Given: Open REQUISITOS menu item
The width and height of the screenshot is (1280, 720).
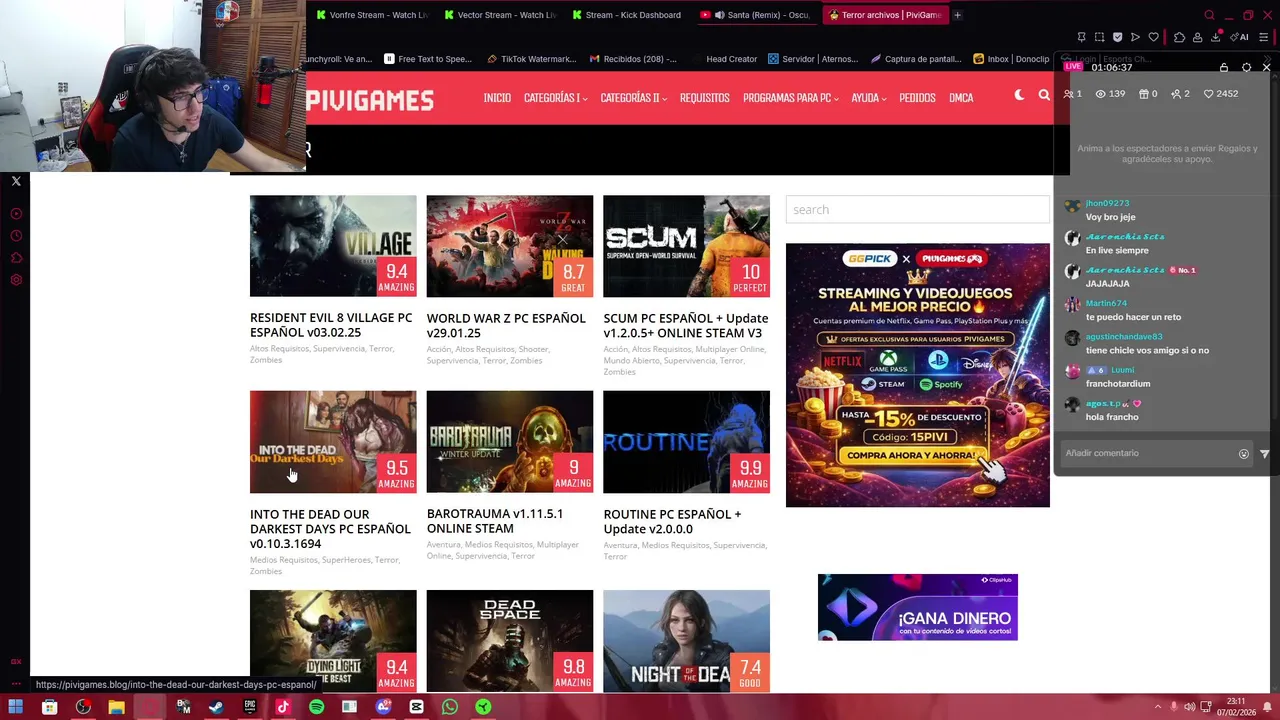Looking at the screenshot, I should pos(704,98).
